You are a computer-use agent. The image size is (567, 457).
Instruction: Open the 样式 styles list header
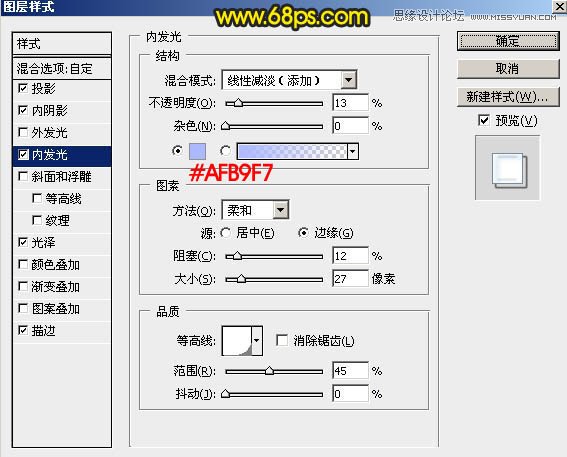61,44
